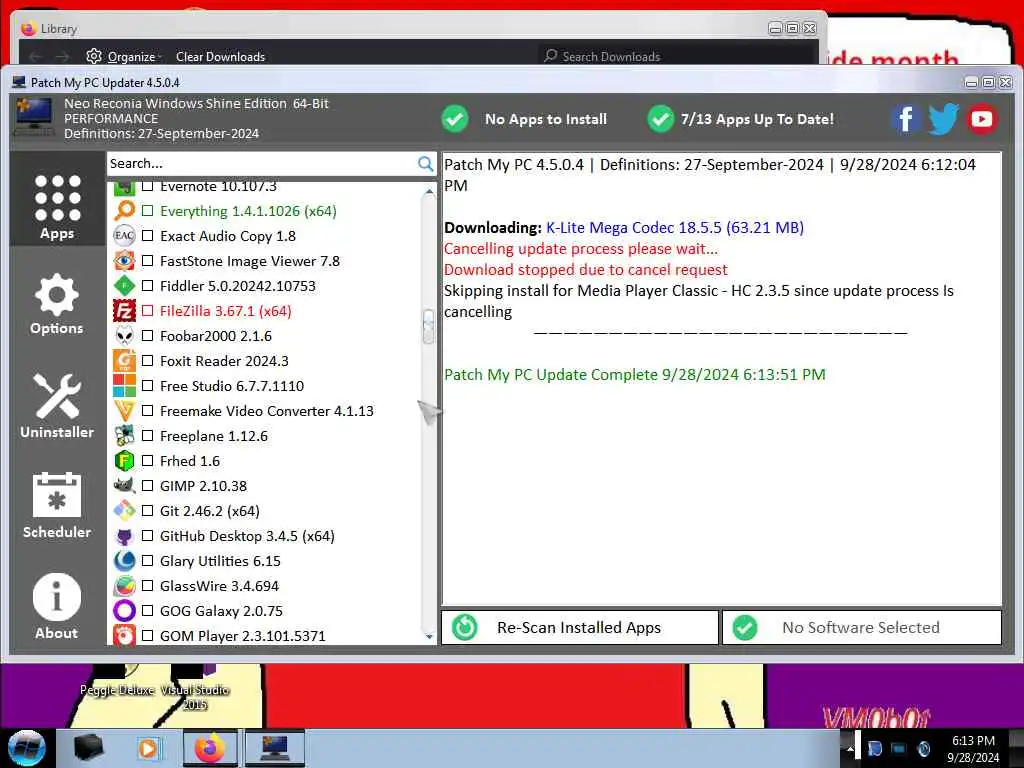This screenshot has width=1024, height=768.
Task: Click Clear Downloads in Library window
Action: click(x=220, y=57)
